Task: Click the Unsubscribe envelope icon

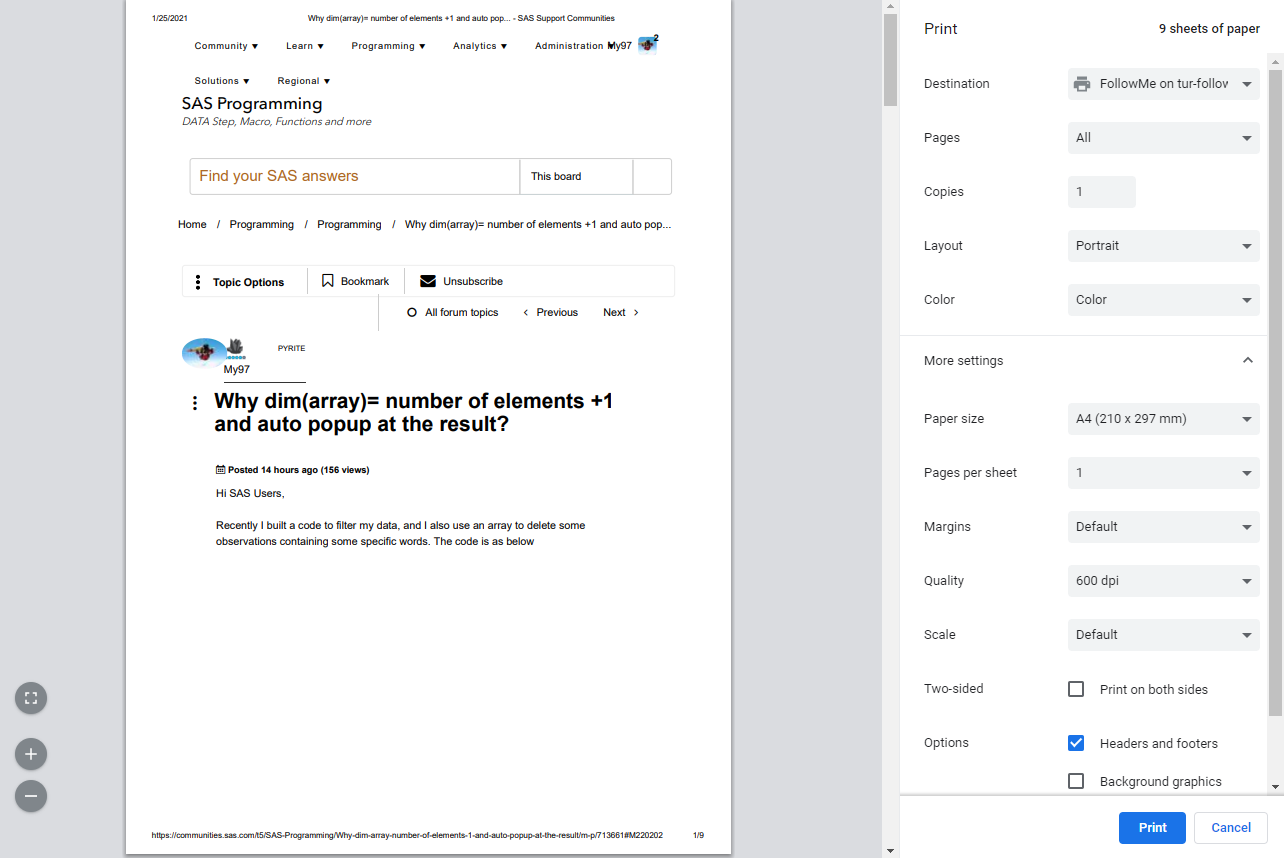Action: 428,281
